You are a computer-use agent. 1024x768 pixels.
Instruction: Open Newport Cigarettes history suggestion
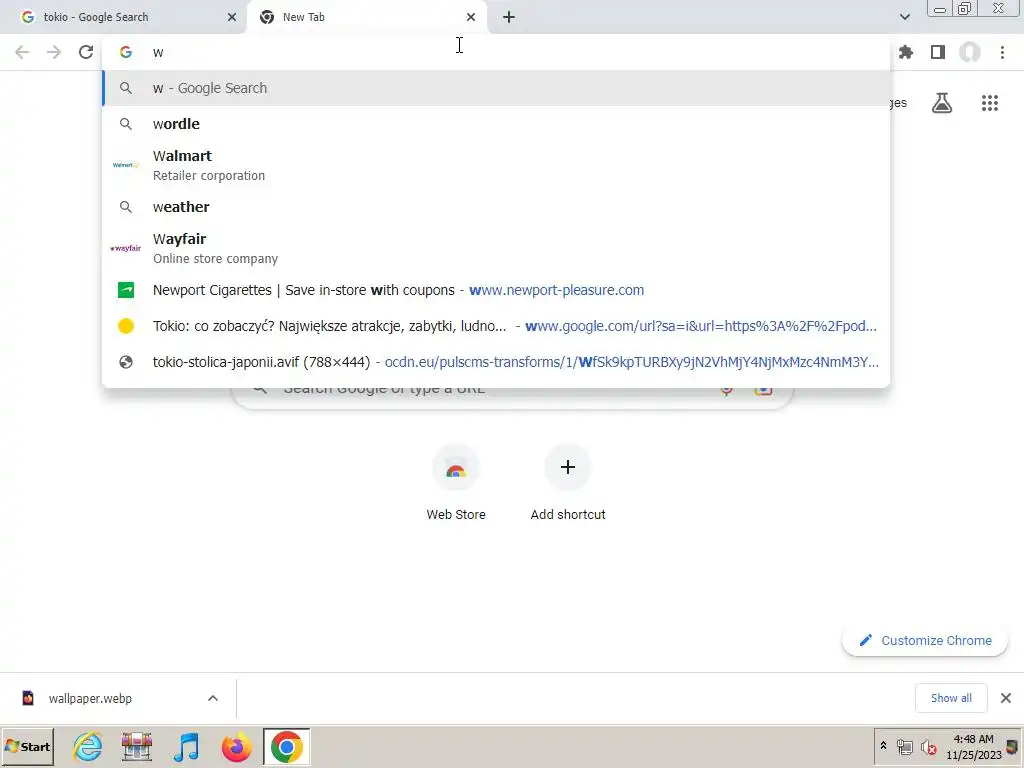pyautogui.click(x=496, y=290)
